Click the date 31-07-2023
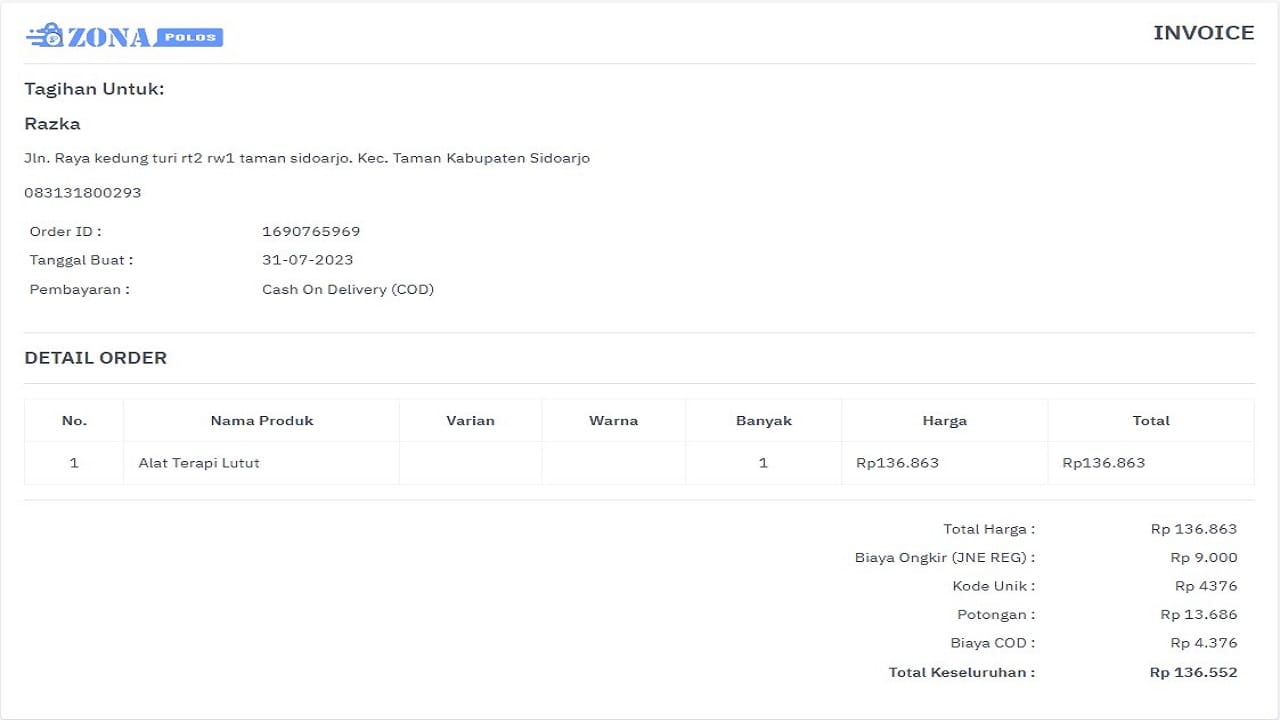Viewport: 1280px width, 720px height. [307, 260]
